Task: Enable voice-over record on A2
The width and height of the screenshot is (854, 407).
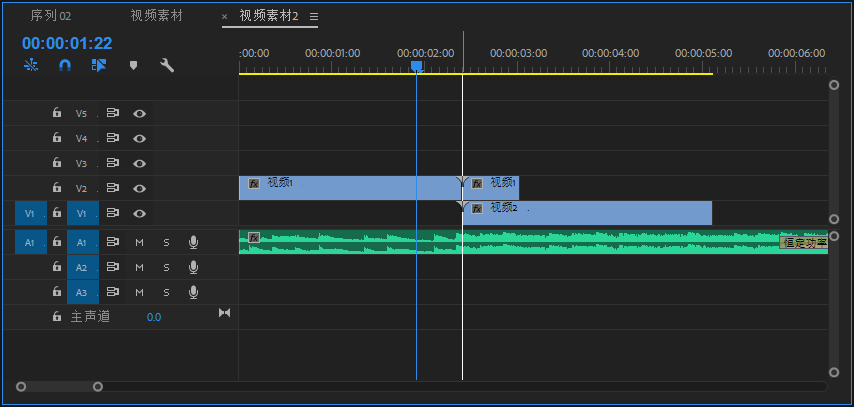Action: (x=193, y=268)
